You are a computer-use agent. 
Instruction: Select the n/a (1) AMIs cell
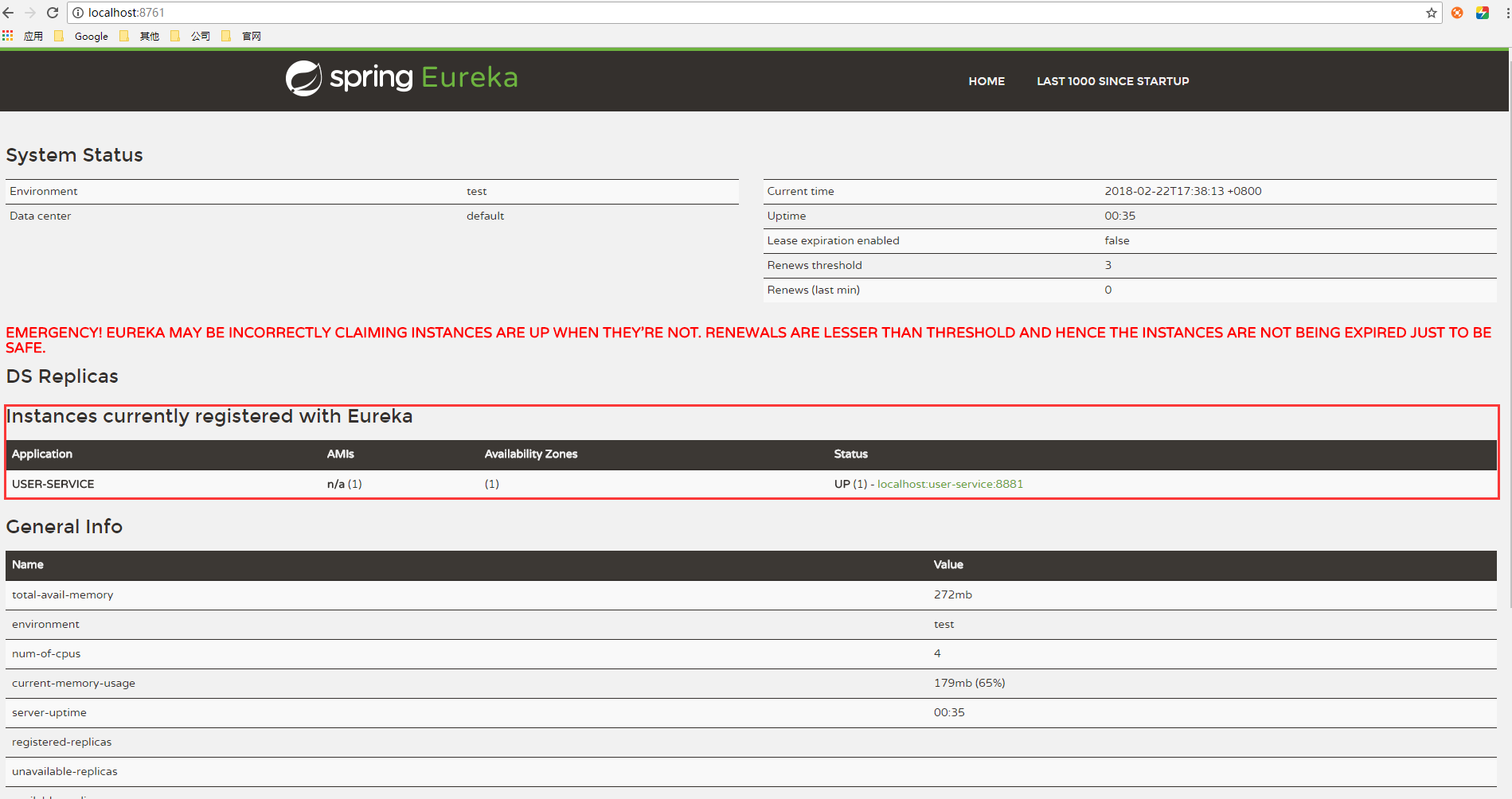[x=345, y=484]
